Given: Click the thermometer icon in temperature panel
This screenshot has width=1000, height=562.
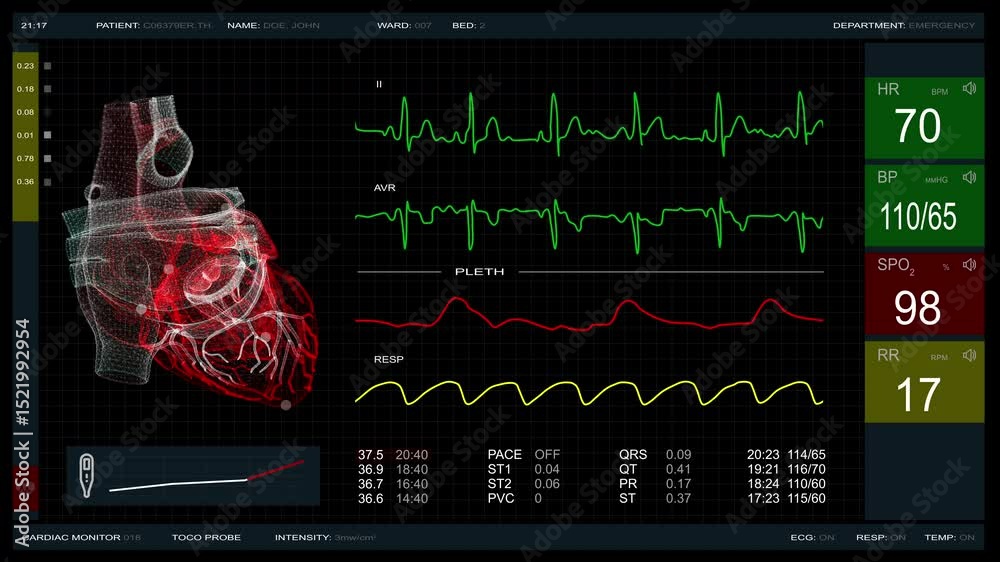Looking at the screenshot, I should point(86,475).
